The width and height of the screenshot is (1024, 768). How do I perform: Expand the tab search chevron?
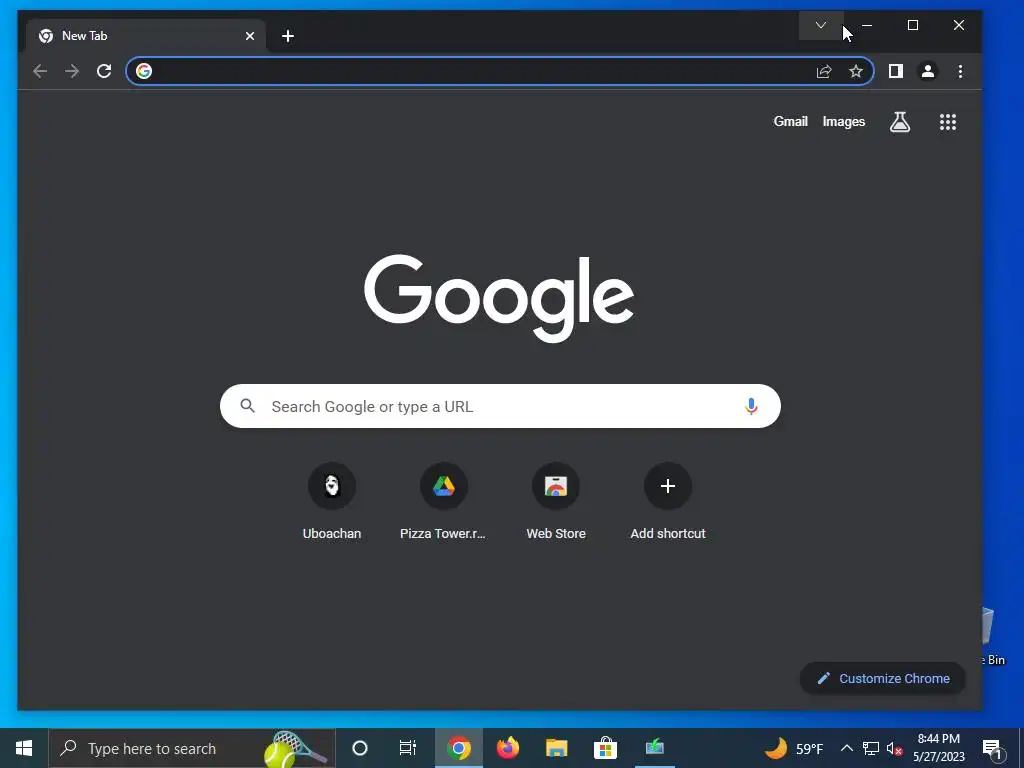(821, 25)
